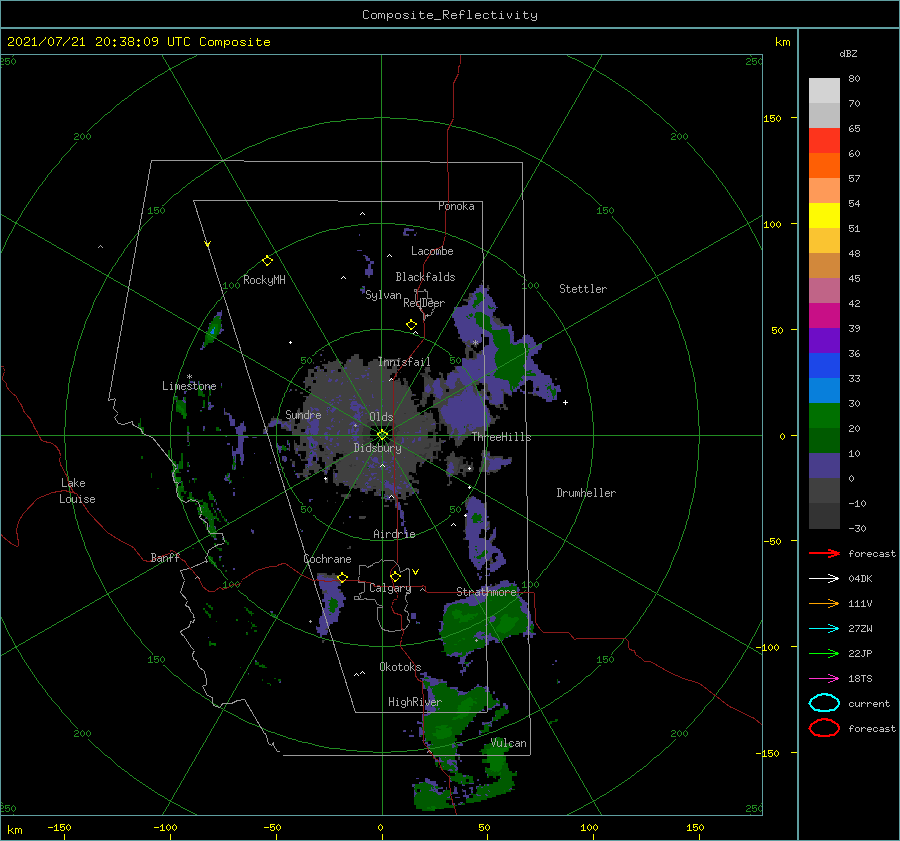Click the Airdrie city label
900x841 pixels.
[394, 534]
